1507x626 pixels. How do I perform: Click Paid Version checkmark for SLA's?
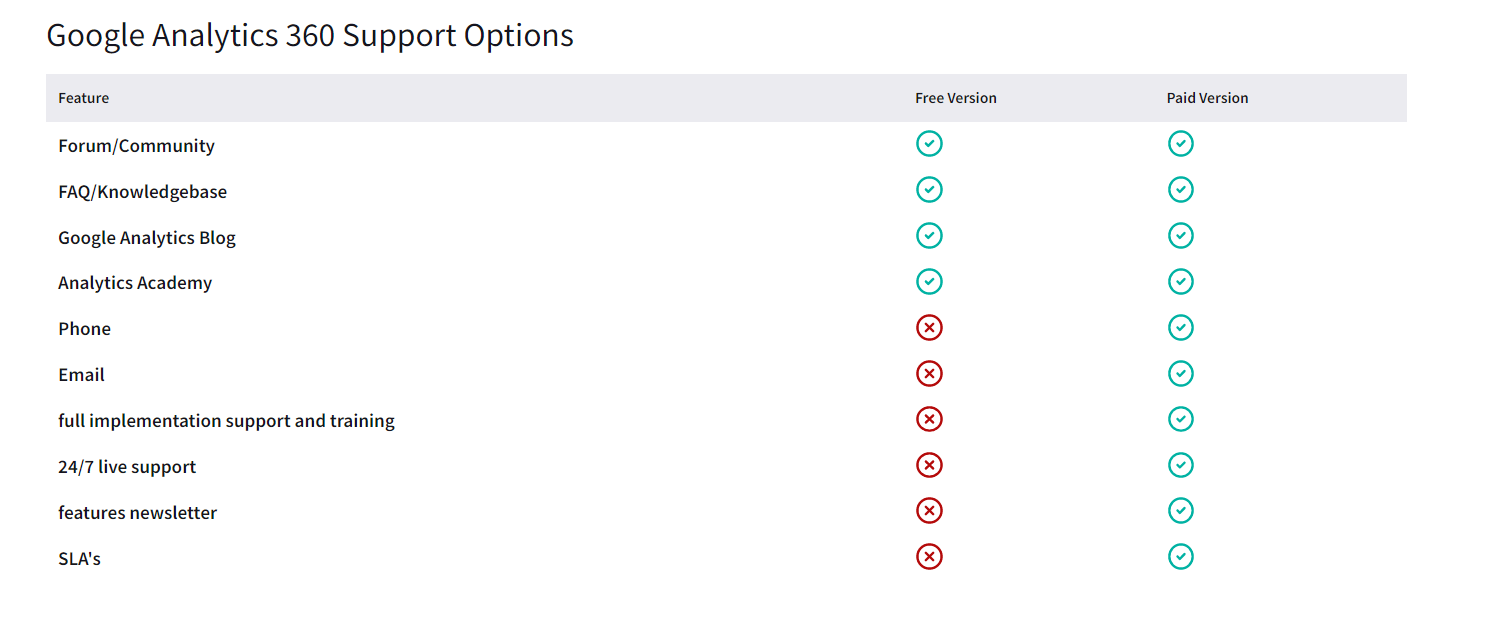pyautogui.click(x=1181, y=557)
